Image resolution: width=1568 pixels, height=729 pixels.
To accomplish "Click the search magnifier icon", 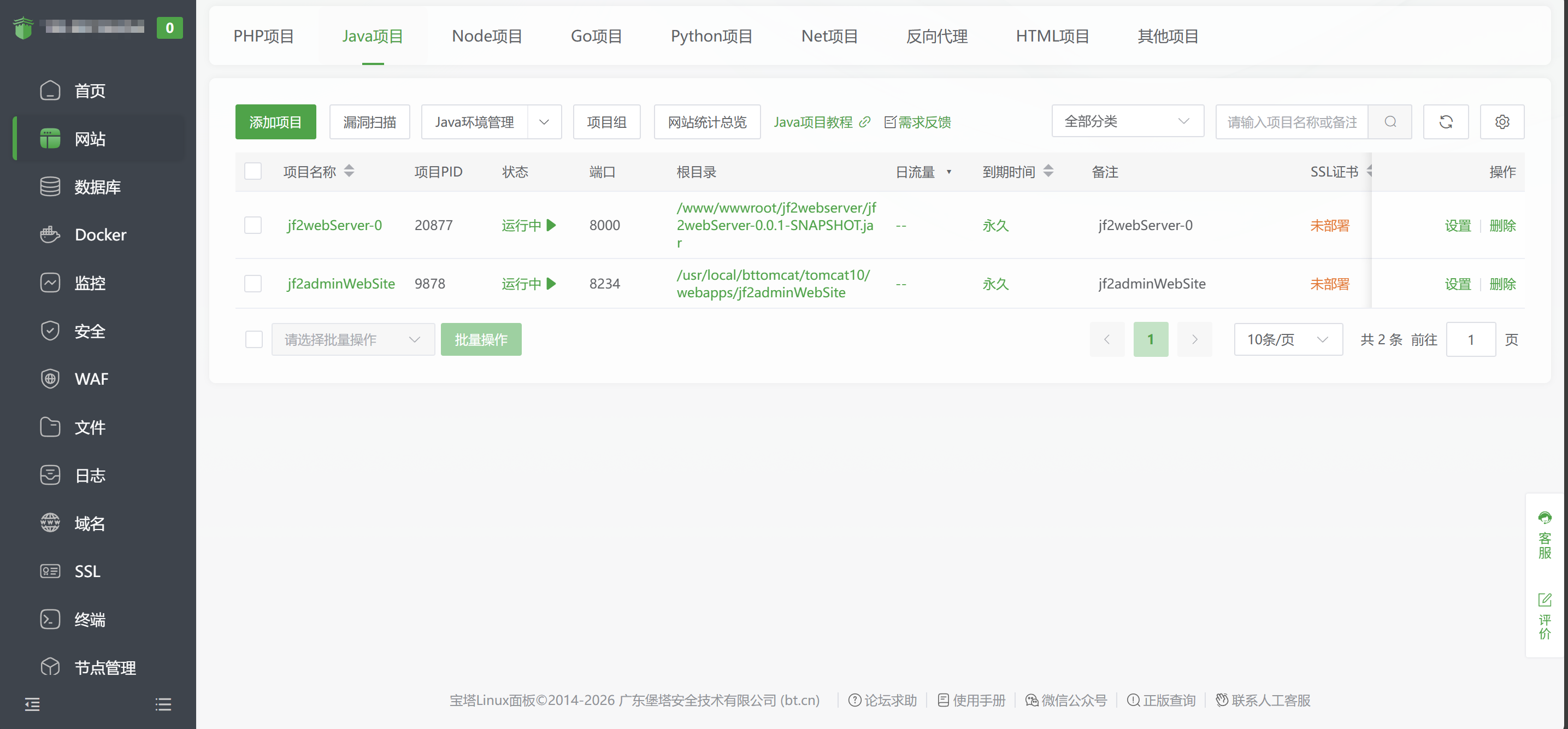I will (1390, 122).
